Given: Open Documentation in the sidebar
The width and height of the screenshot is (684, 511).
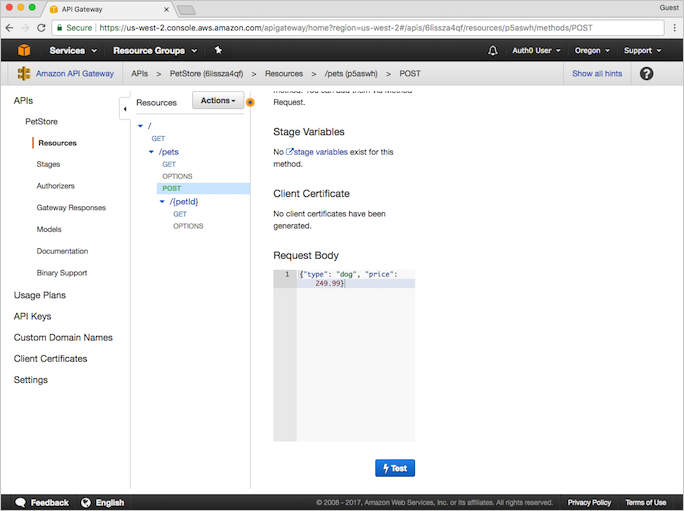Looking at the screenshot, I should point(62,251).
